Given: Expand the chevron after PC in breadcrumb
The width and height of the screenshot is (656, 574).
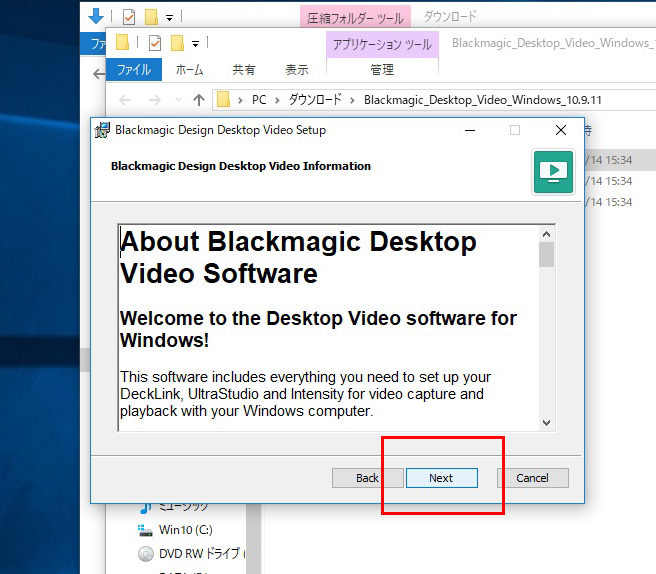Looking at the screenshot, I should pyautogui.click(x=277, y=100).
